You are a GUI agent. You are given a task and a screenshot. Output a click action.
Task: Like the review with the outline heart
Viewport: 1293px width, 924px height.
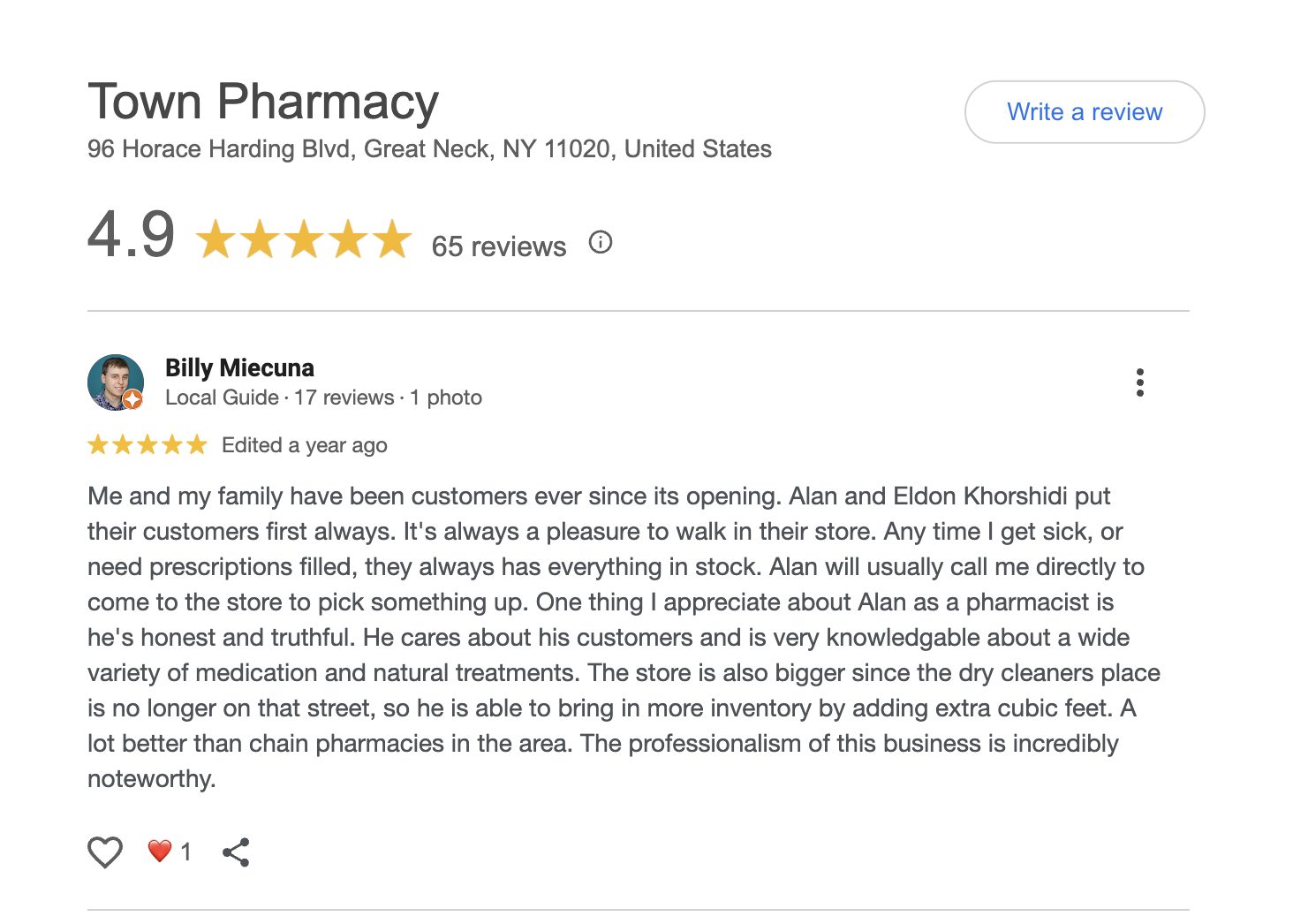coord(105,852)
